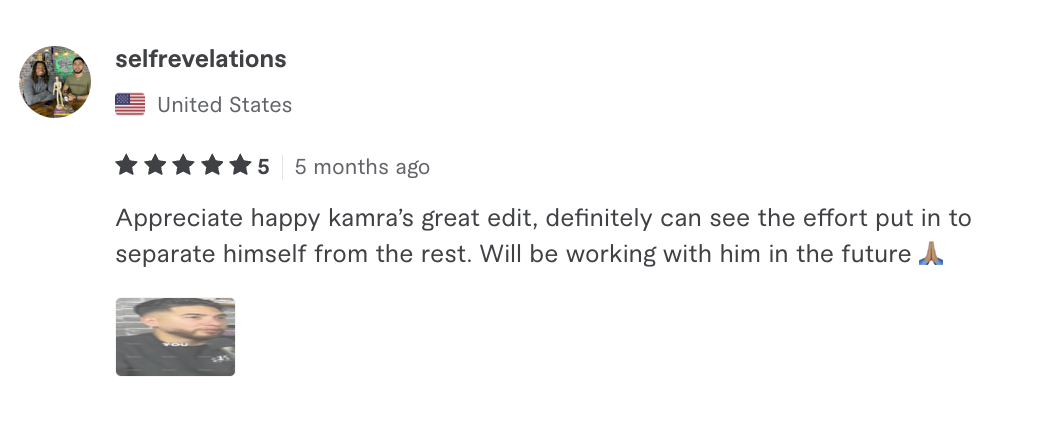Screen dimensions: 1060x424
Task: Click the first rating star
Action: [x=126, y=166]
